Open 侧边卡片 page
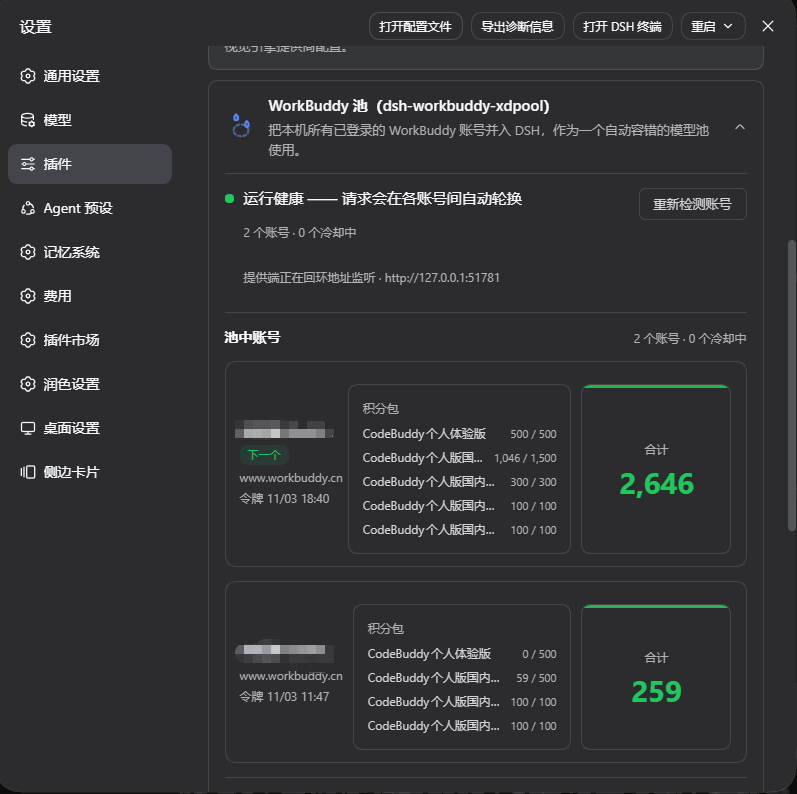This screenshot has height=794, width=797. pos(90,472)
